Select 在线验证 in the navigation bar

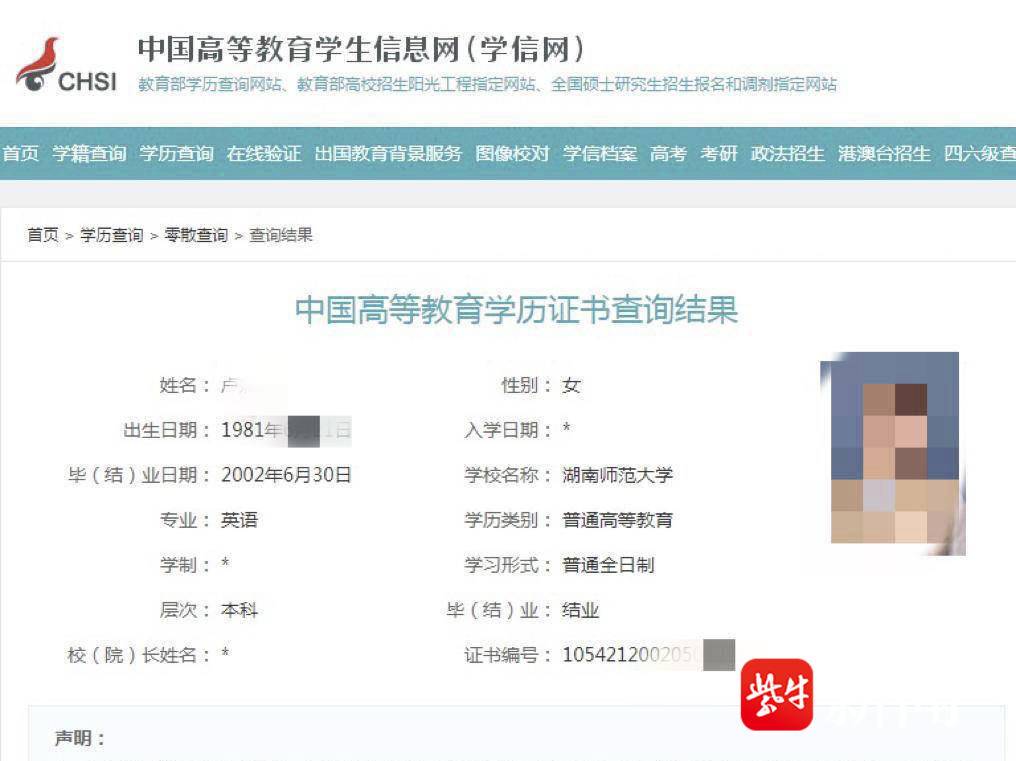(x=264, y=154)
